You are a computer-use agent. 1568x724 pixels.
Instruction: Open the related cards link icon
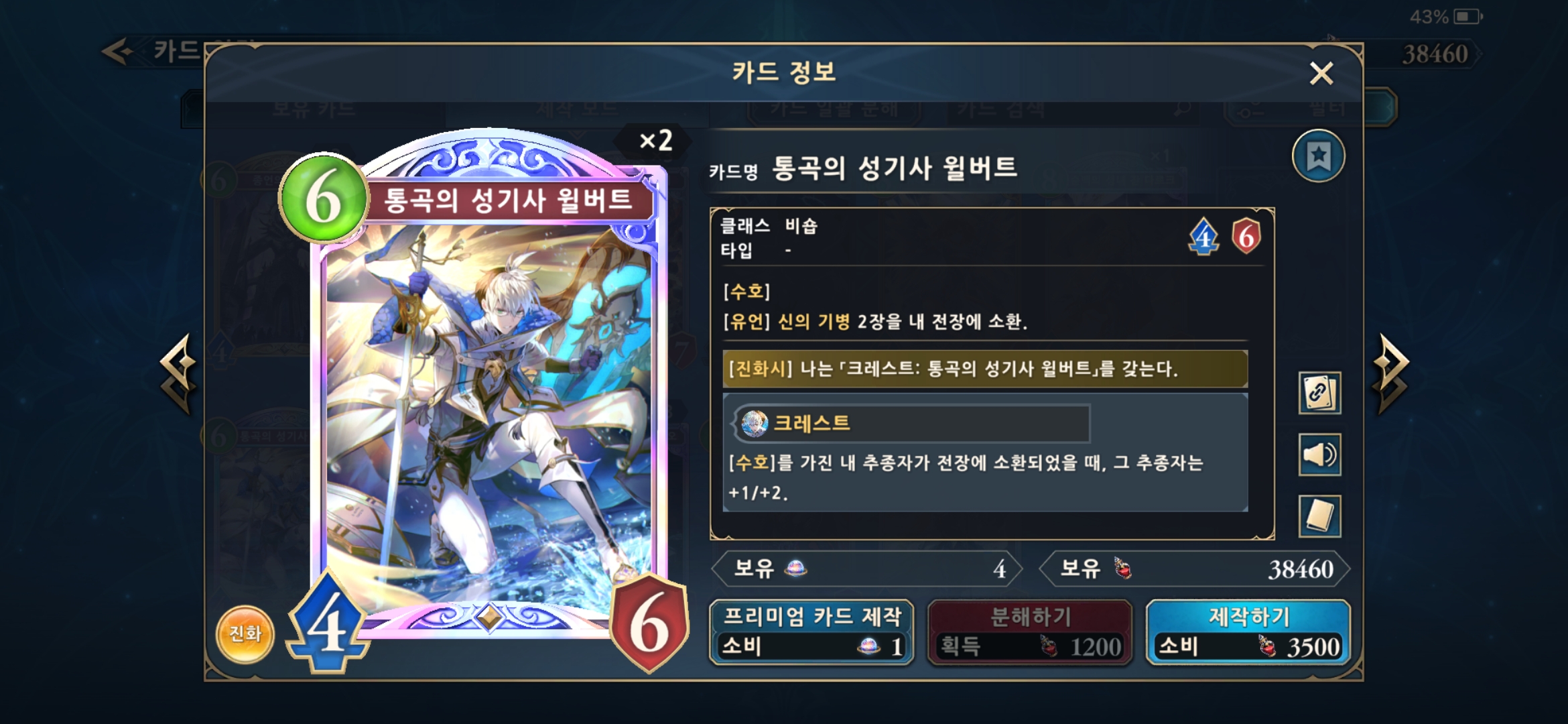tap(1319, 393)
